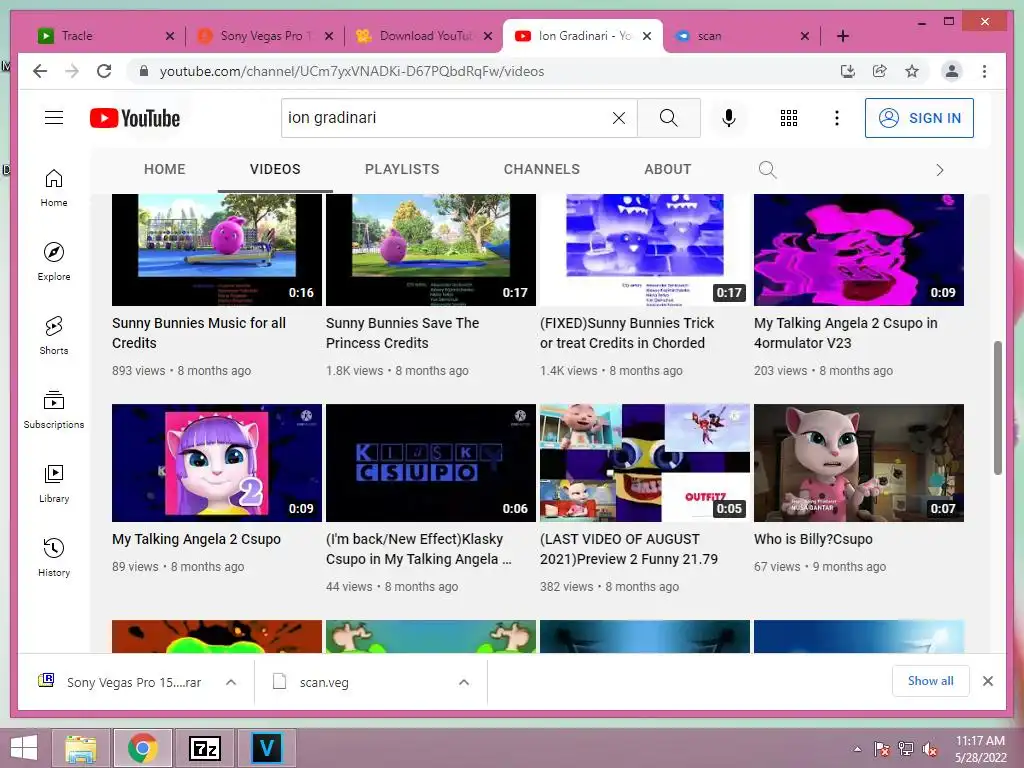Screen dimensions: 1024x768
Task: Open History in the sidebar
Action: 54,557
